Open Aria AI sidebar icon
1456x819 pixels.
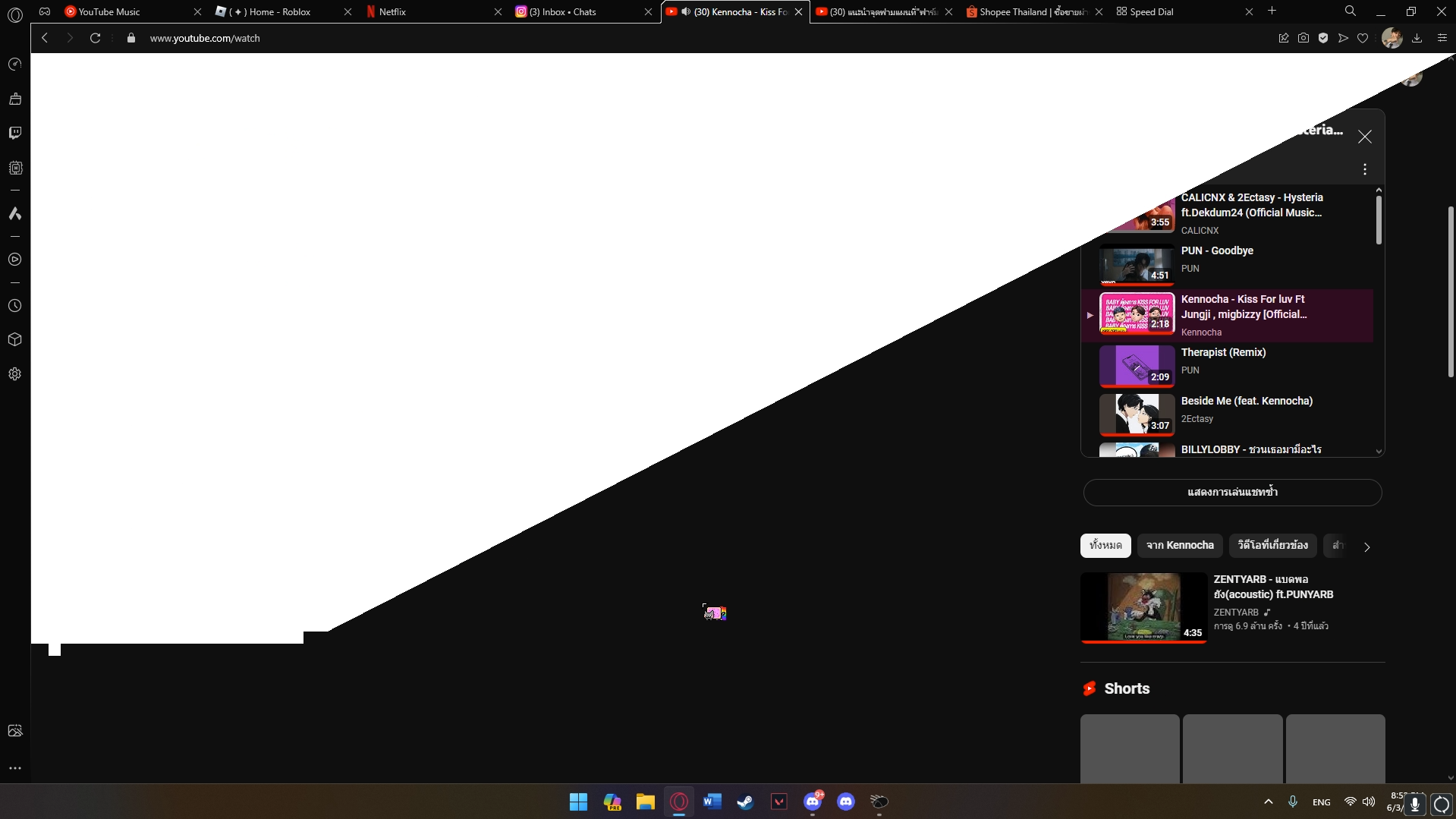(14, 214)
